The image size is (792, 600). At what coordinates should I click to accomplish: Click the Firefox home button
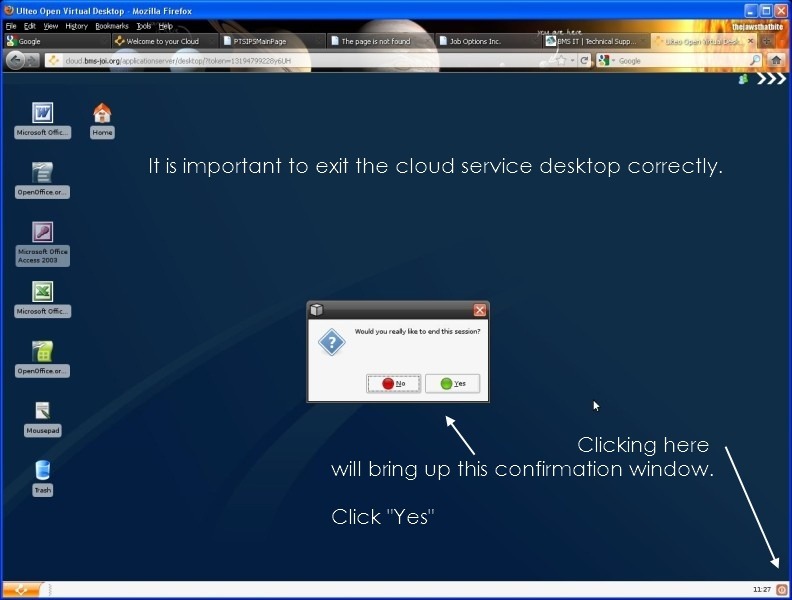click(775, 60)
